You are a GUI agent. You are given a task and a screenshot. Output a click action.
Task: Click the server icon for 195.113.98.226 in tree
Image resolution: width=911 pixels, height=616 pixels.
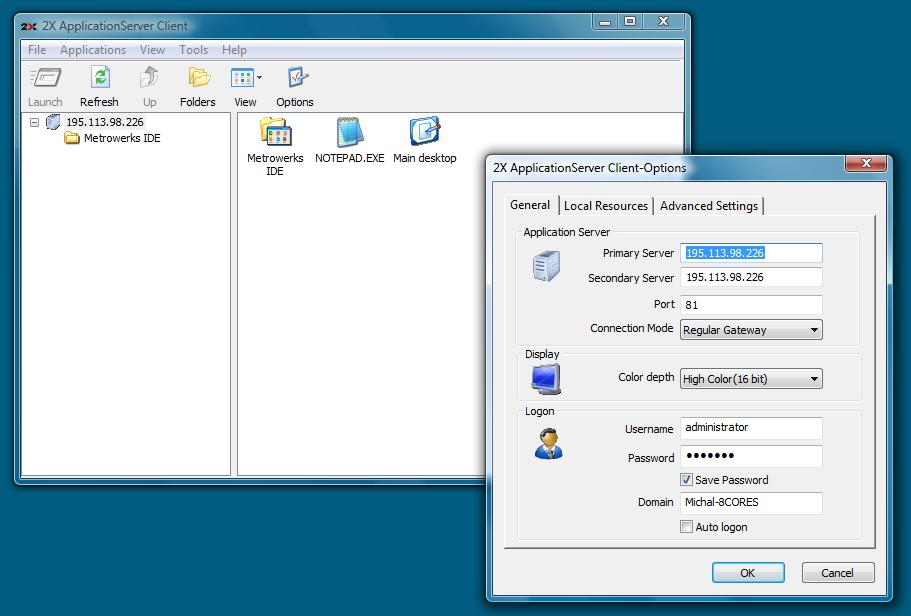pos(53,122)
